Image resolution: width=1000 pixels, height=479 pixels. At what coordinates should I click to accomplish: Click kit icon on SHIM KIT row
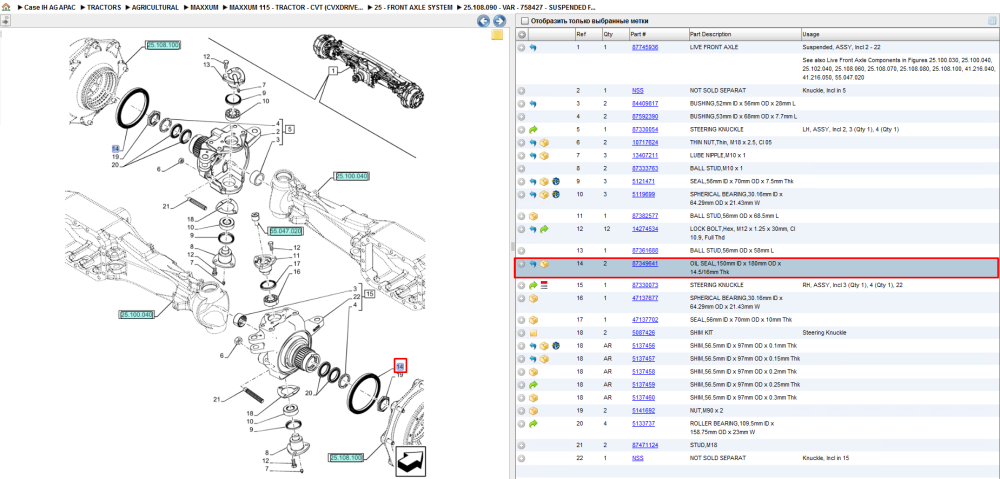click(x=533, y=332)
